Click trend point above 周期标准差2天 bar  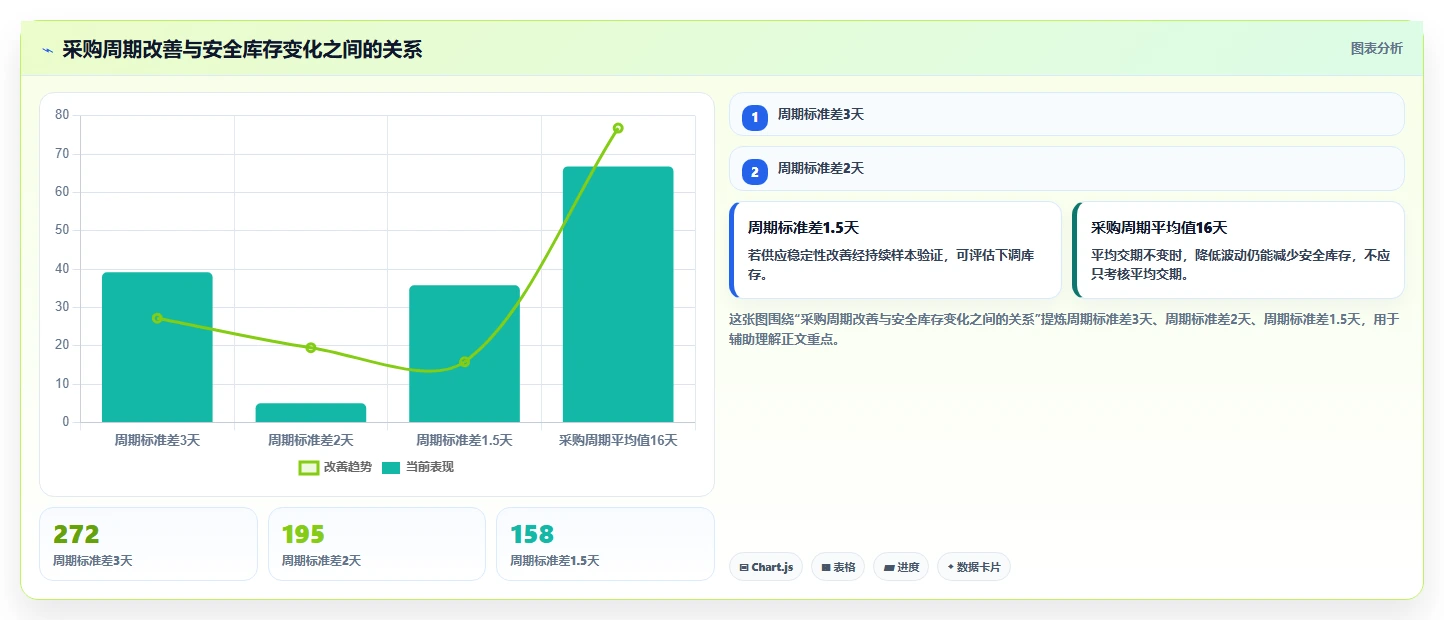[x=311, y=348]
